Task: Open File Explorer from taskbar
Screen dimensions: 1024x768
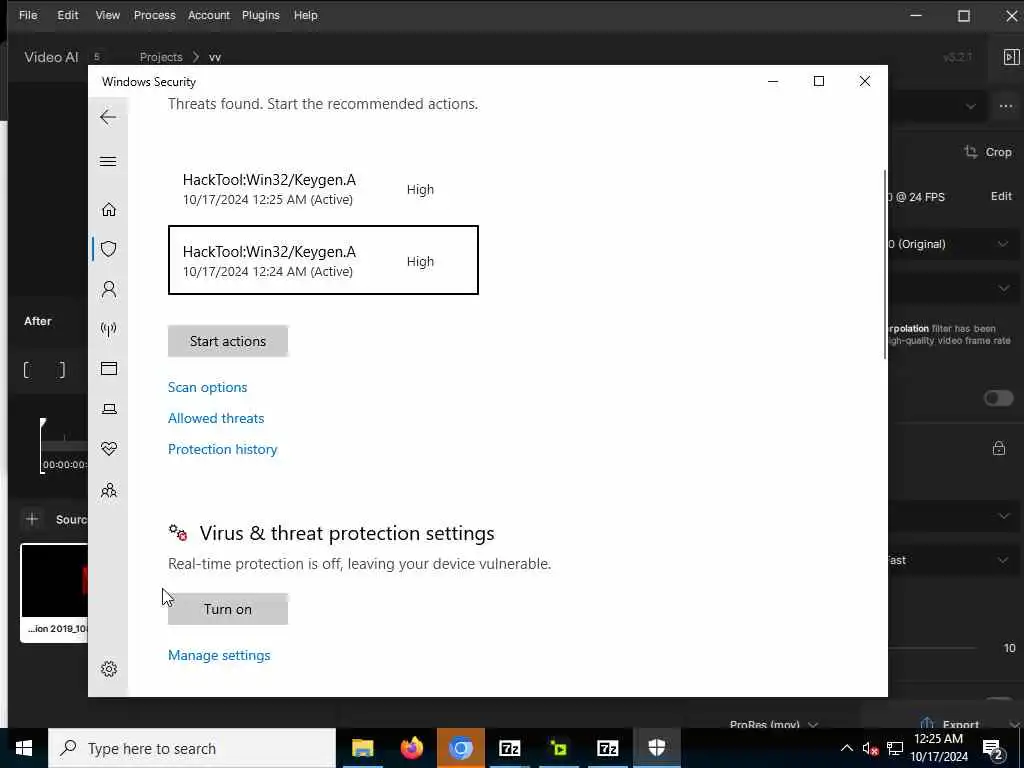Action: coord(362,748)
